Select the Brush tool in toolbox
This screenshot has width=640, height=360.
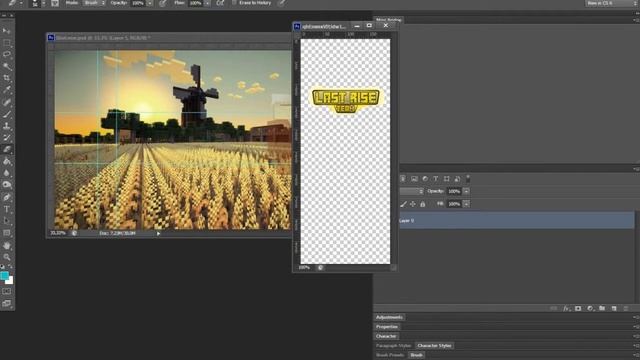[x=7, y=114]
